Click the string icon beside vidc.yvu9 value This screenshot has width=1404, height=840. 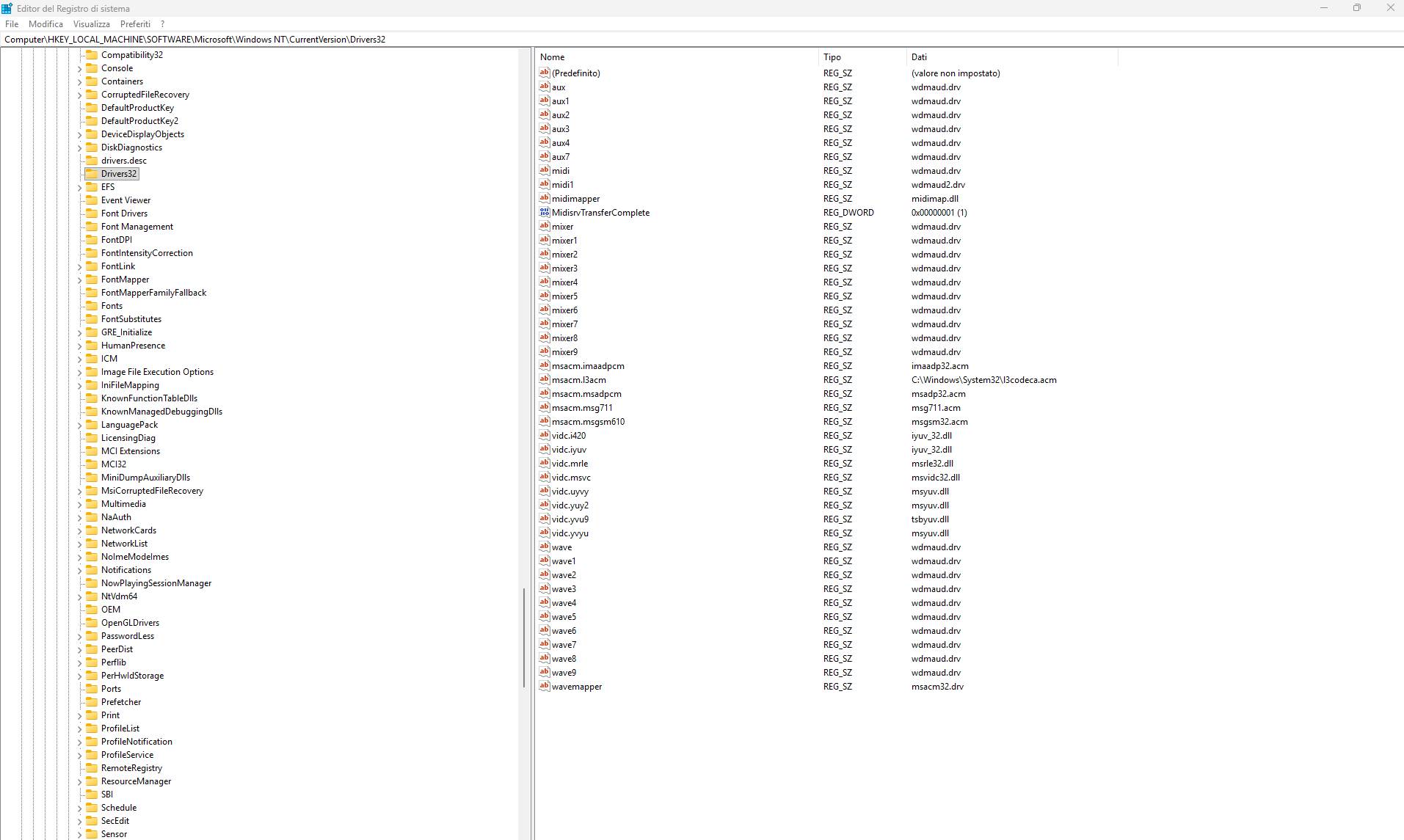[545, 519]
